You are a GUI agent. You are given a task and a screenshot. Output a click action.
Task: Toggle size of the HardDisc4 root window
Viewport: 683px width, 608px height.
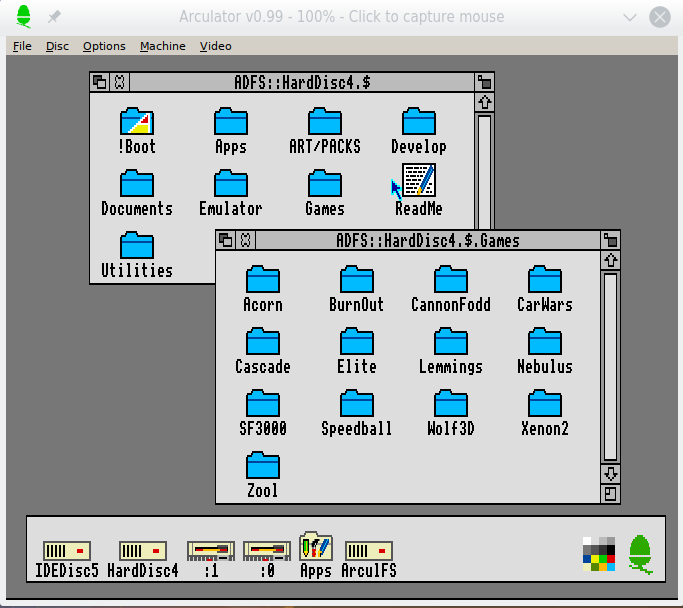485,82
